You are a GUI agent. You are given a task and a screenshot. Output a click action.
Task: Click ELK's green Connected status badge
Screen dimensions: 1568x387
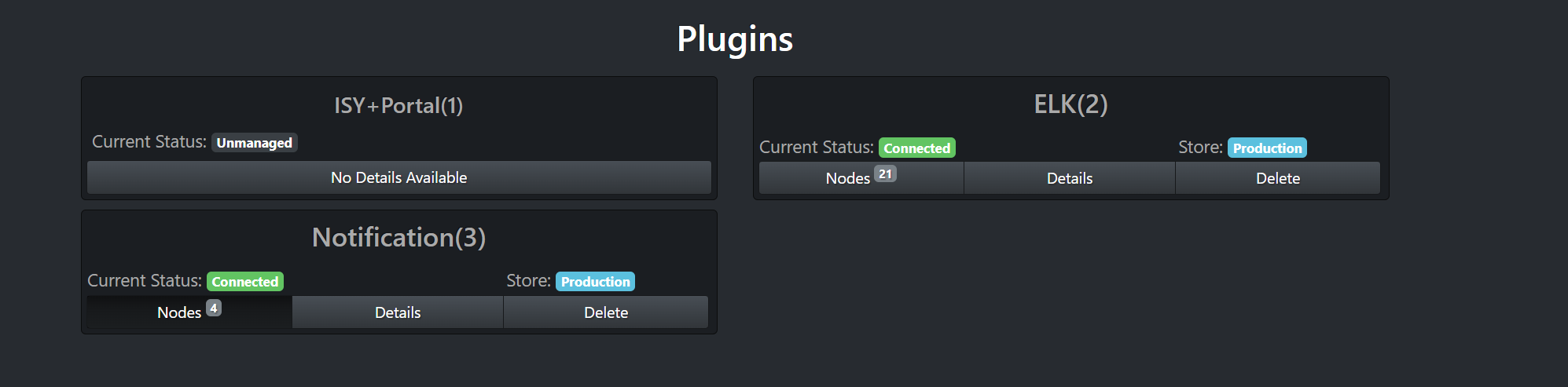pos(916,148)
